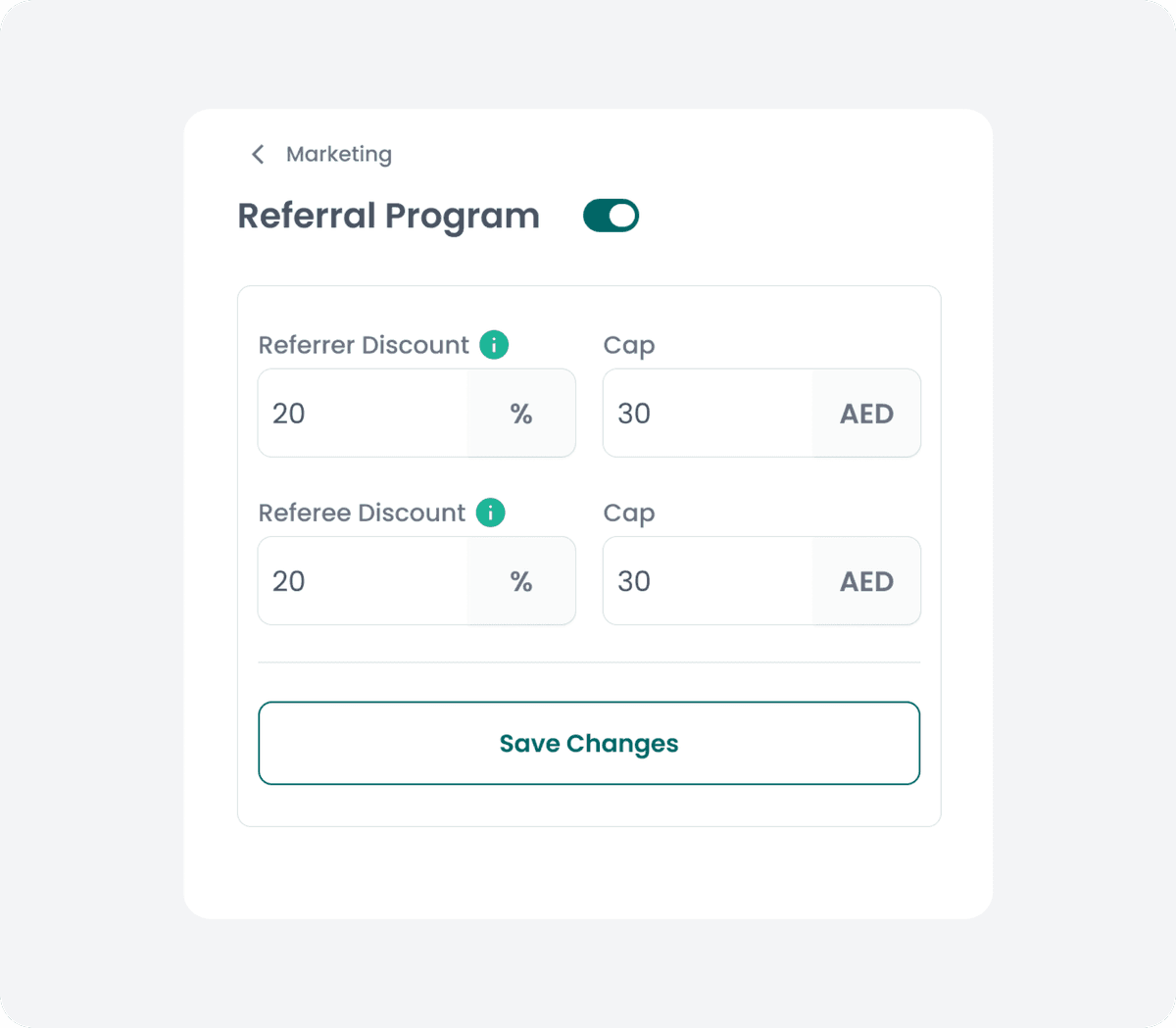Go back to the Marketing page link
The image size is (1176, 1028).
[338, 155]
